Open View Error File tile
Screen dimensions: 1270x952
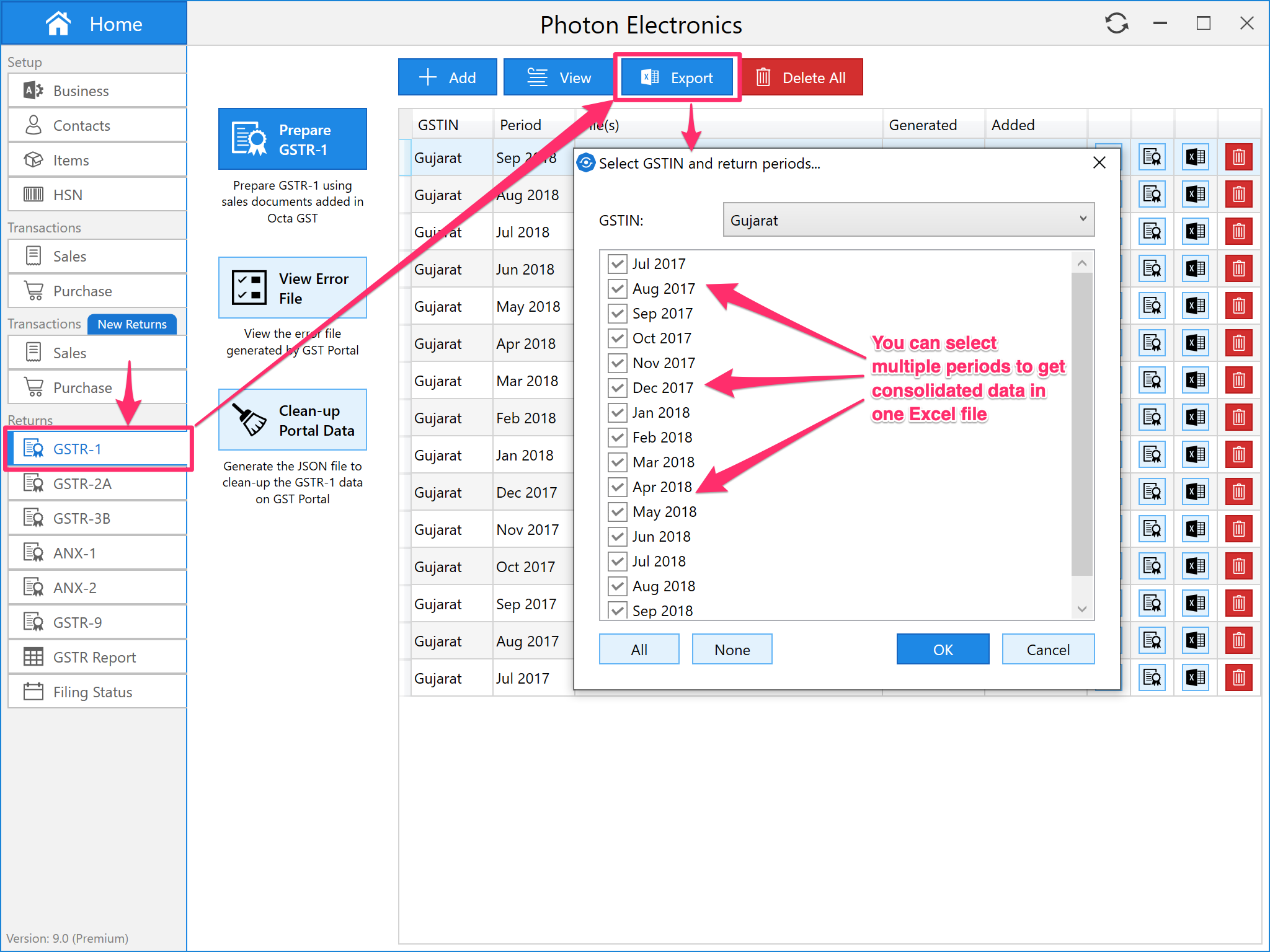point(293,288)
